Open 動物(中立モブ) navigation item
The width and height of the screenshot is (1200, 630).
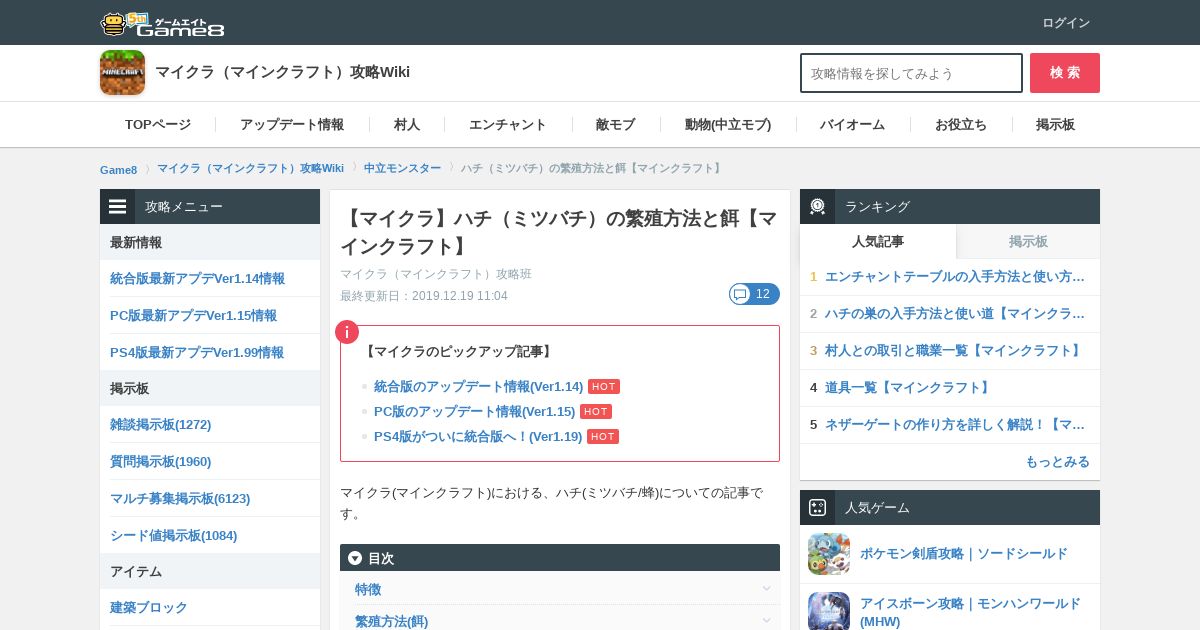tap(728, 125)
